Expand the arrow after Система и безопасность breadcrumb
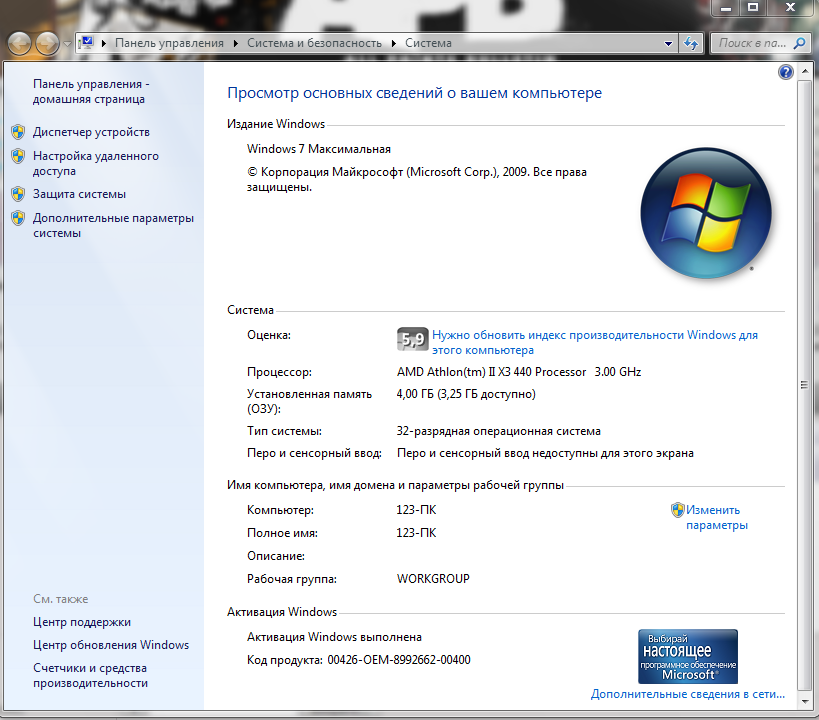This screenshot has height=720, width=819. pyautogui.click(x=394, y=44)
